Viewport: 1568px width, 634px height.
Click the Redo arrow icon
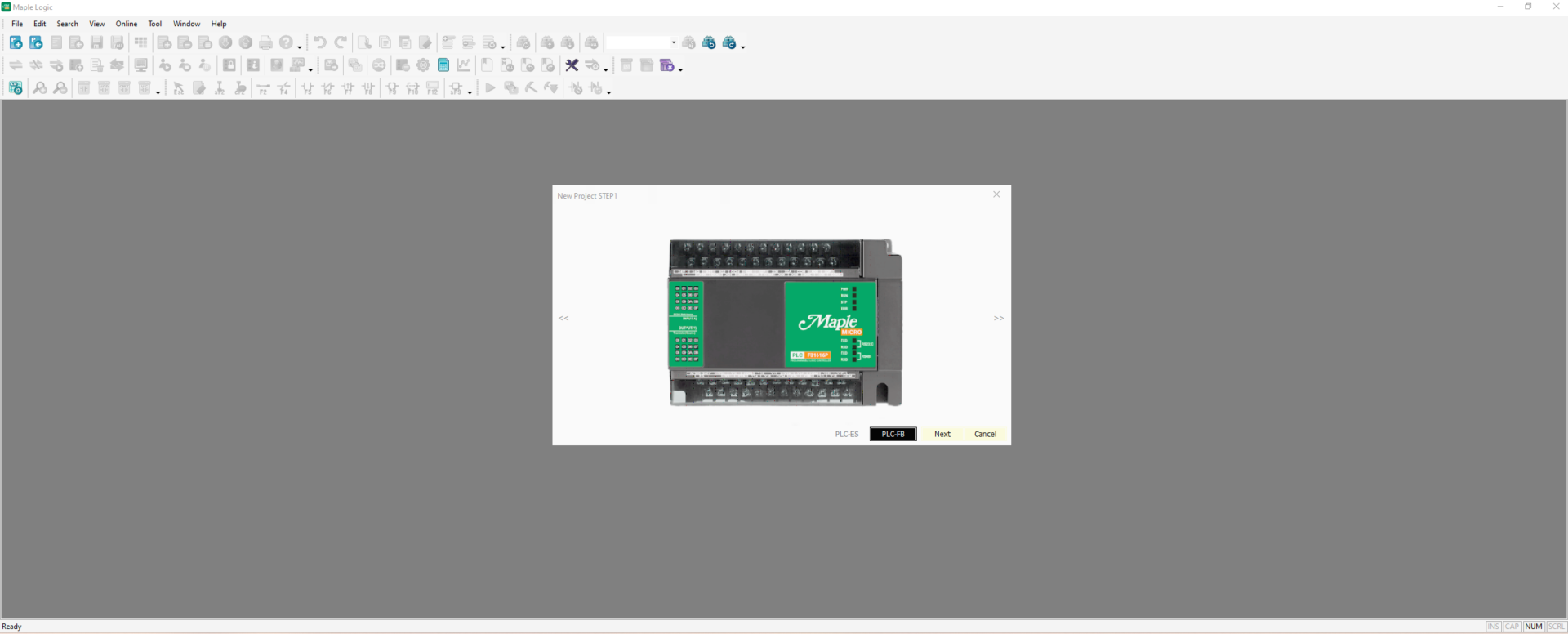point(341,42)
